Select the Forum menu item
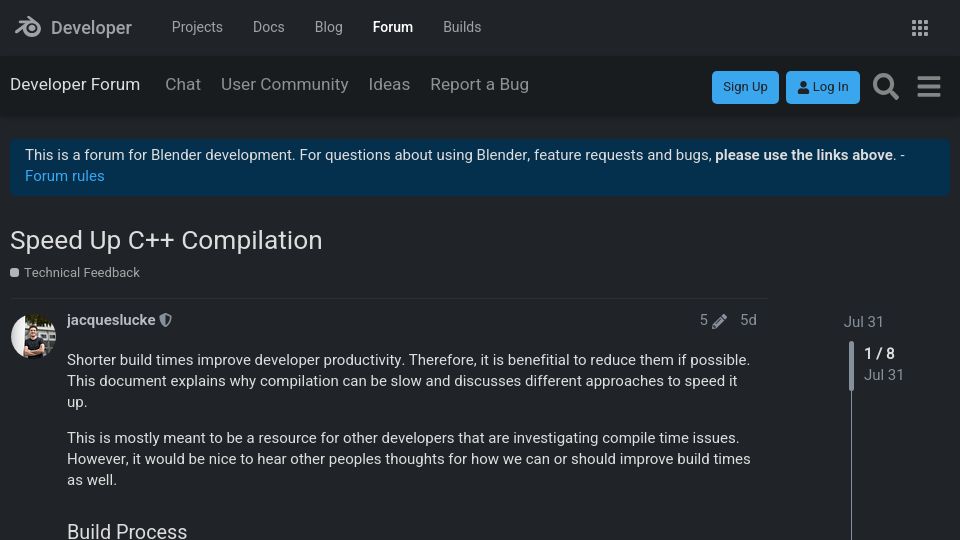This screenshot has width=960, height=540. [x=393, y=27]
